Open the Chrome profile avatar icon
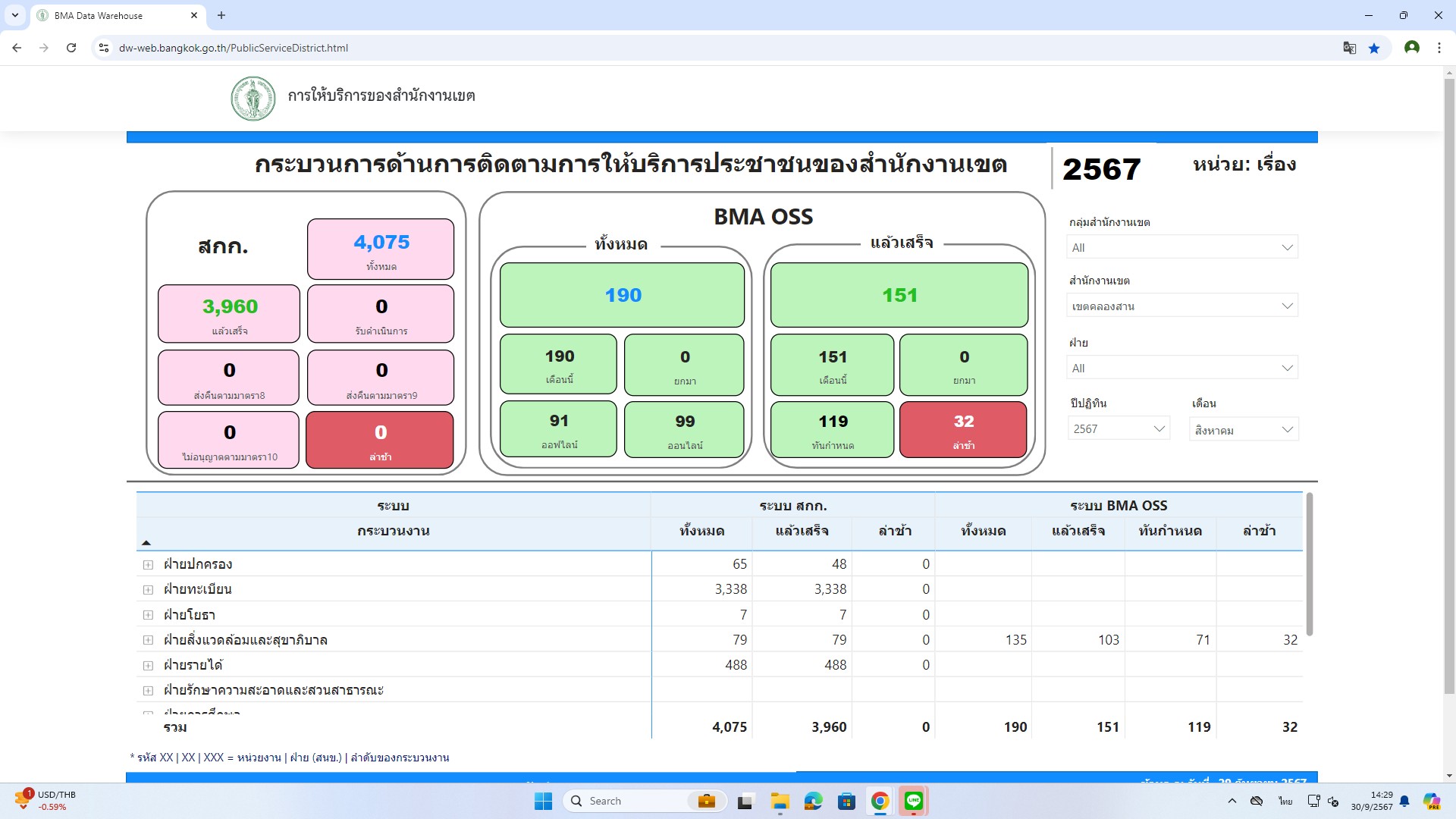 pyautogui.click(x=1411, y=48)
